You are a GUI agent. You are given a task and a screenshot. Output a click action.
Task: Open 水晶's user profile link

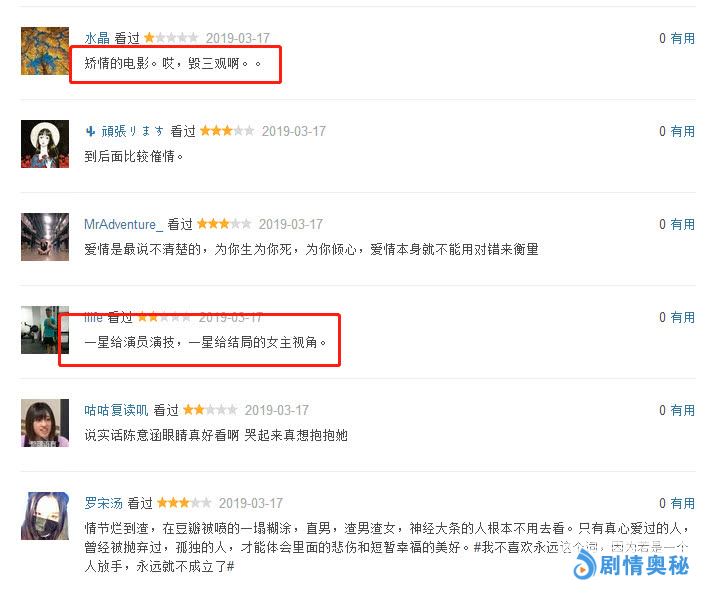click(x=97, y=38)
